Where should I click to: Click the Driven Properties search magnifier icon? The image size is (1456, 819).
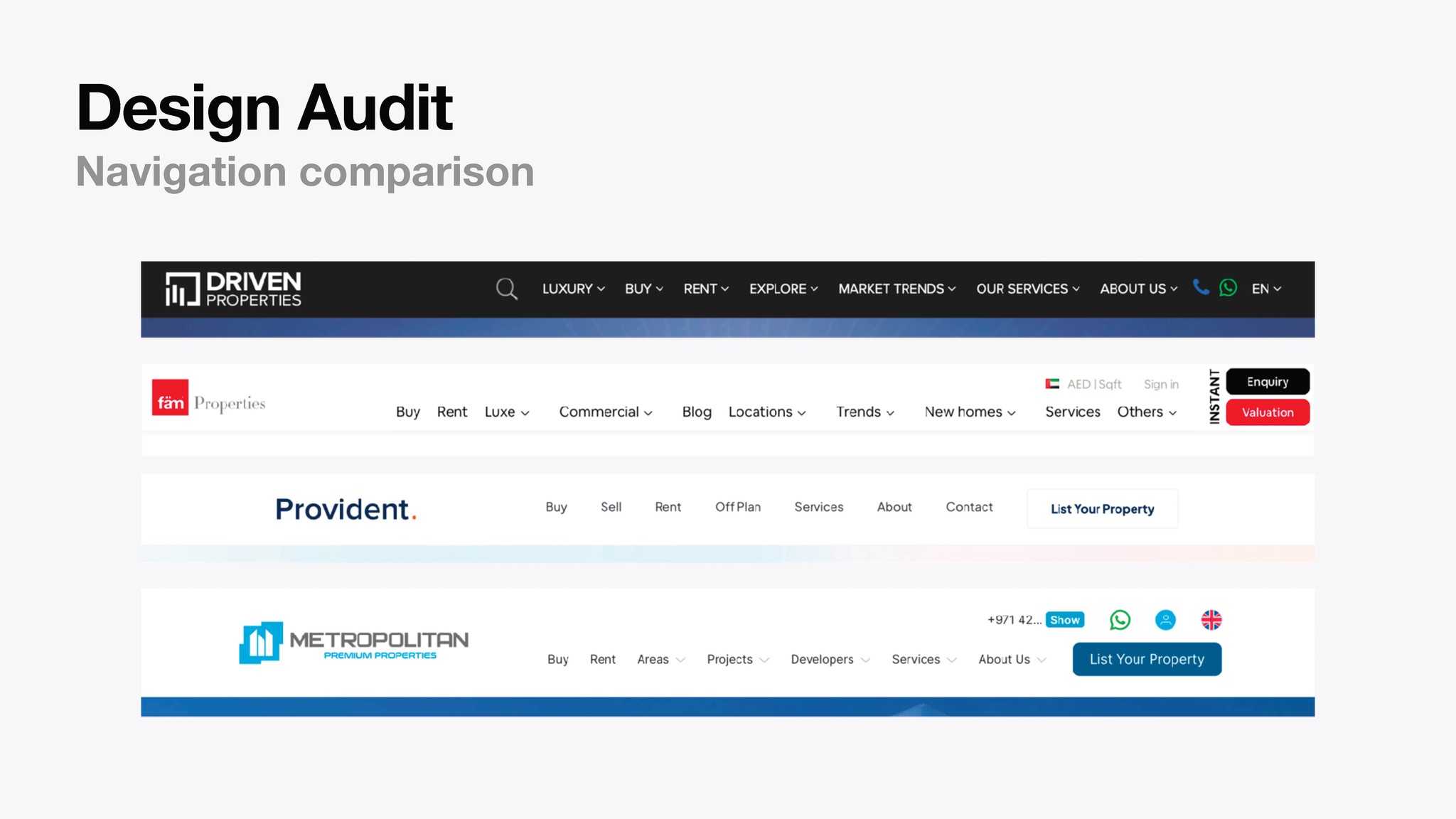pyautogui.click(x=506, y=289)
